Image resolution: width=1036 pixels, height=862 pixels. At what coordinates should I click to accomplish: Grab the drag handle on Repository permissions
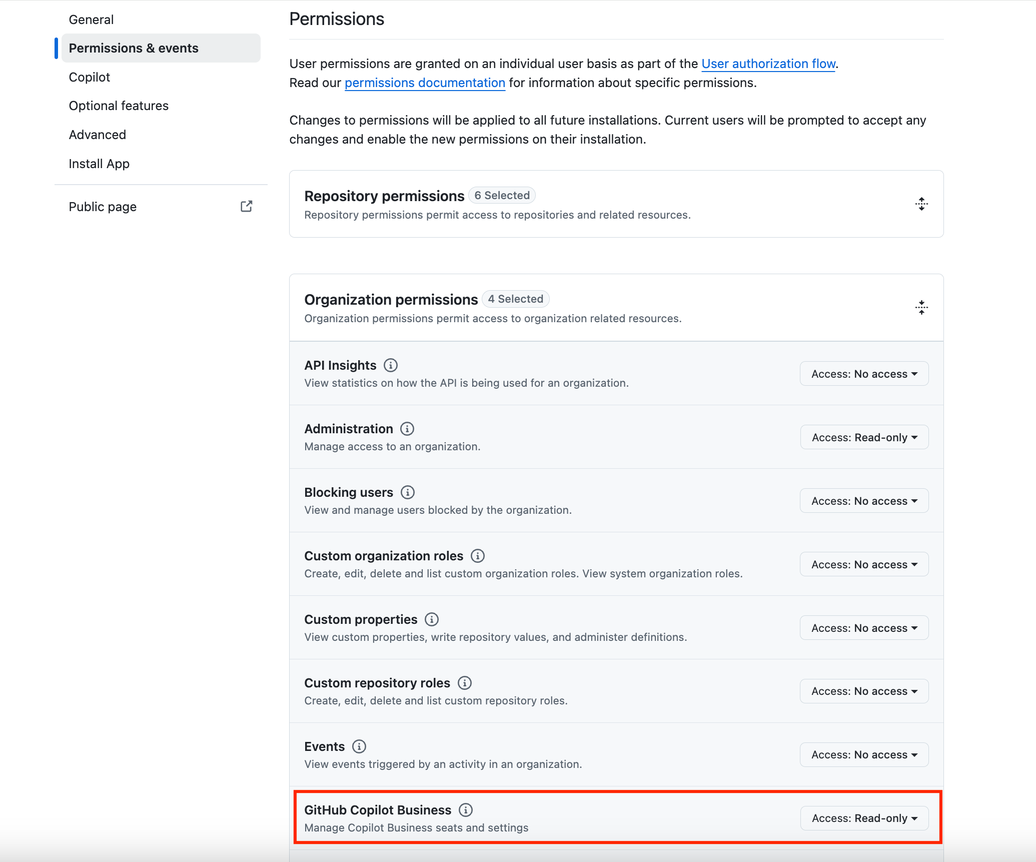pyautogui.click(x=921, y=203)
